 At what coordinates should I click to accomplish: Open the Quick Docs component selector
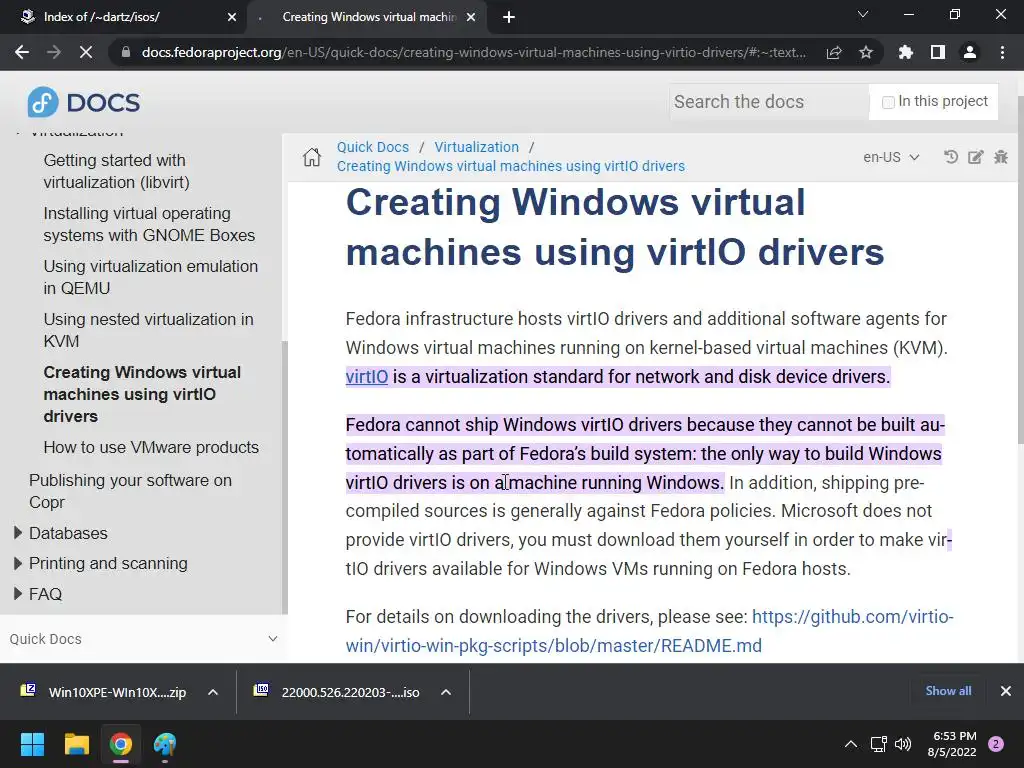point(143,639)
